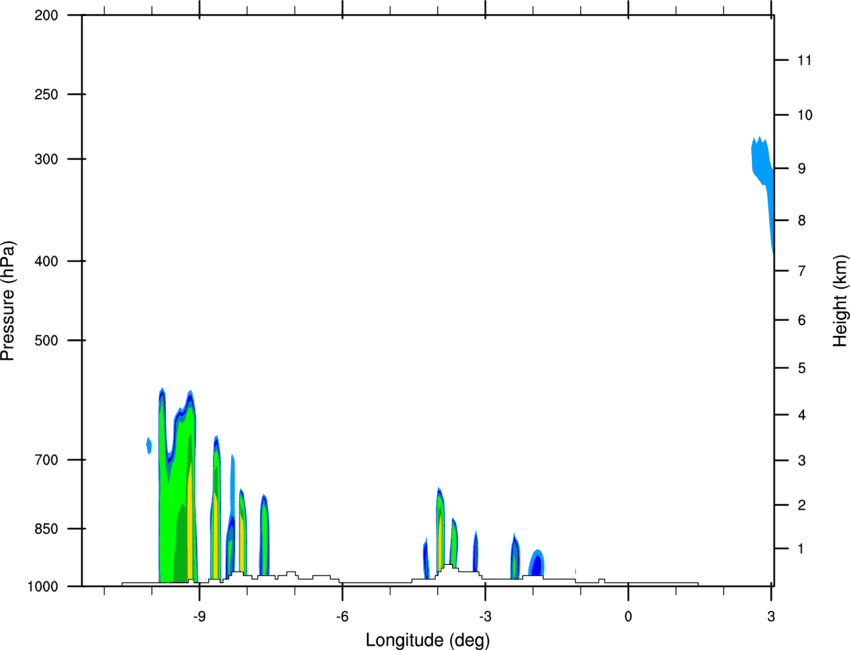850x650 pixels.
Task: Click the 1 km height label
Action: [801, 549]
